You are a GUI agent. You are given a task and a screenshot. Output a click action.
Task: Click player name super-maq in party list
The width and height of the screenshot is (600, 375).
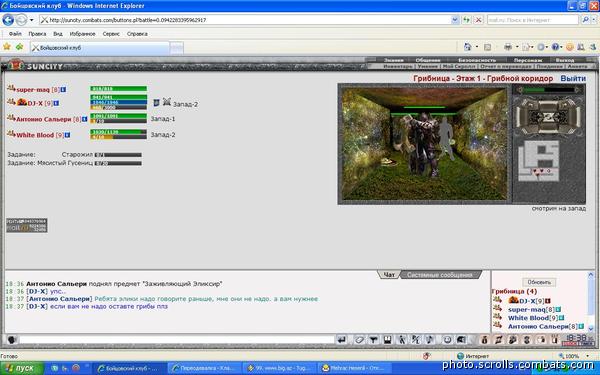click(x=33, y=90)
